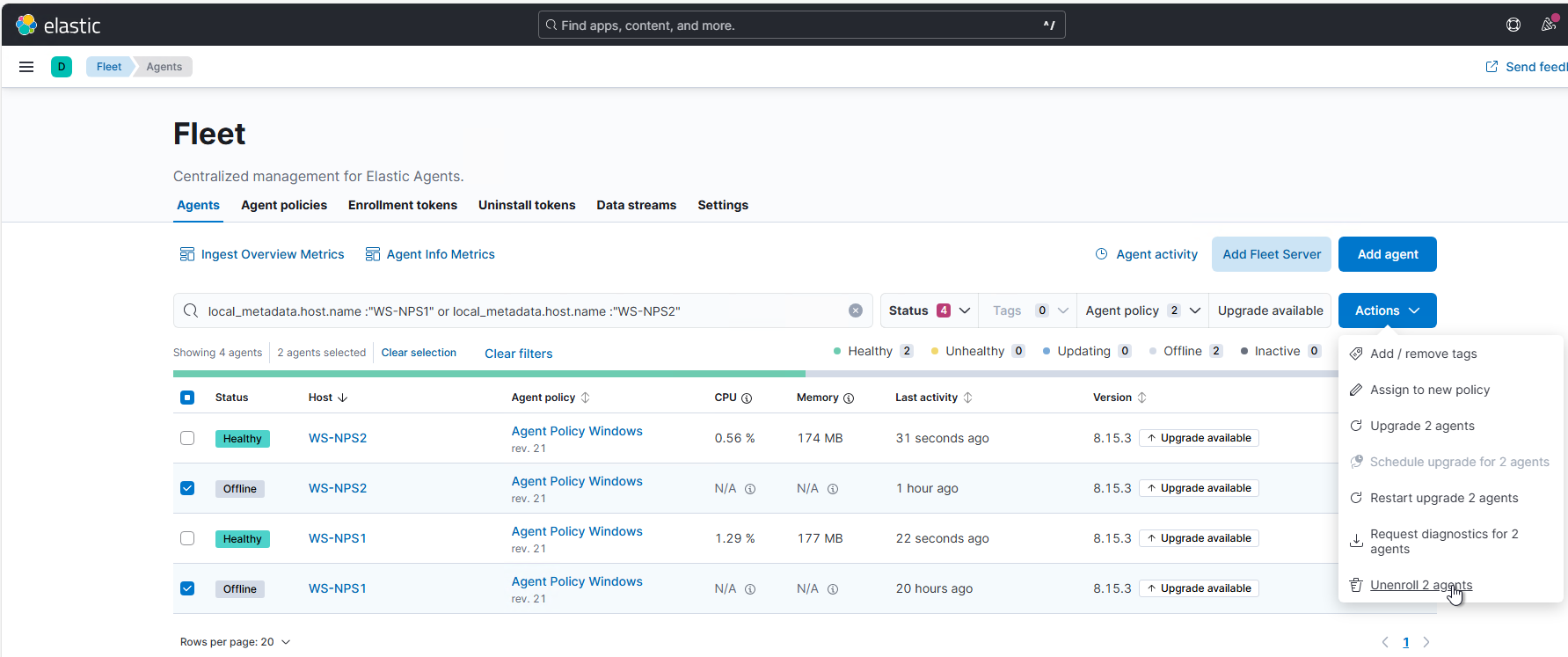Go to previous page arrow

pyautogui.click(x=1385, y=642)
